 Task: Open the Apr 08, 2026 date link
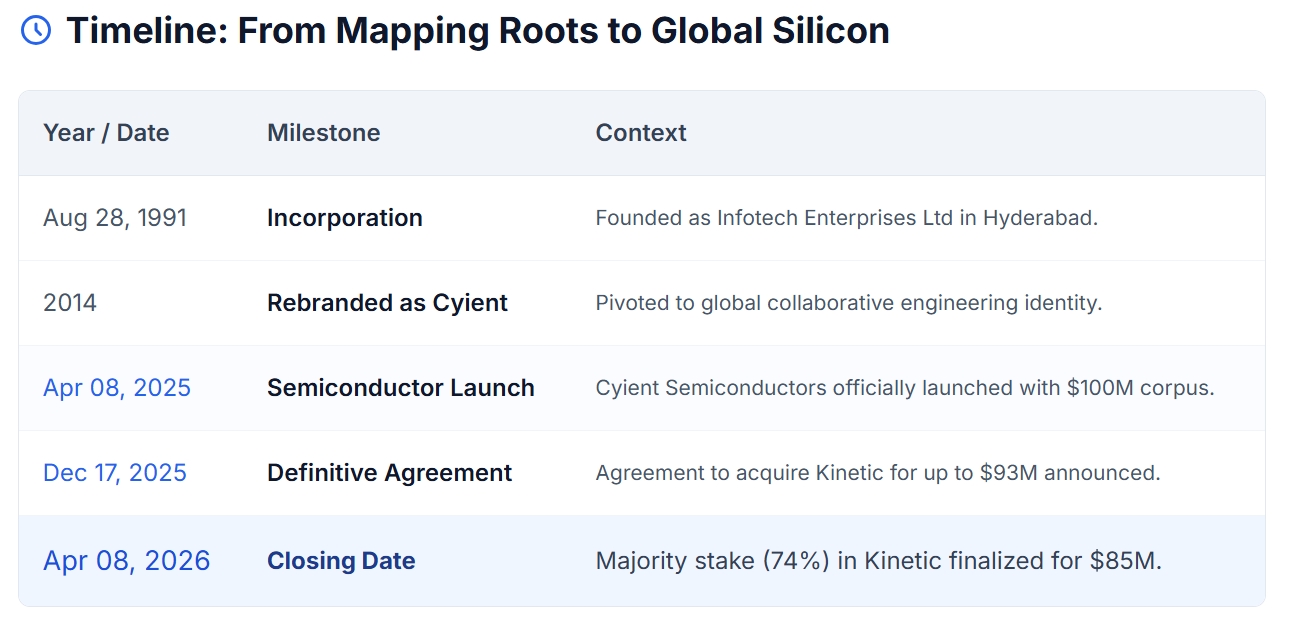coord(127,561)
